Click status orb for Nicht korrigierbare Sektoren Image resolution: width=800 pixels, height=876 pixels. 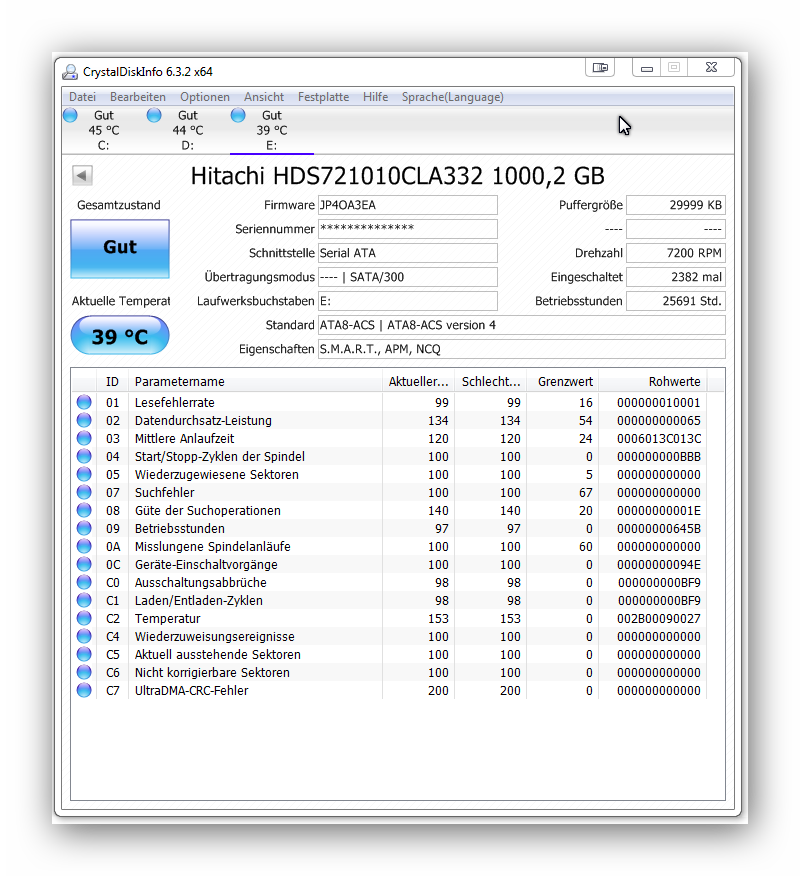(x=84, y=672)
